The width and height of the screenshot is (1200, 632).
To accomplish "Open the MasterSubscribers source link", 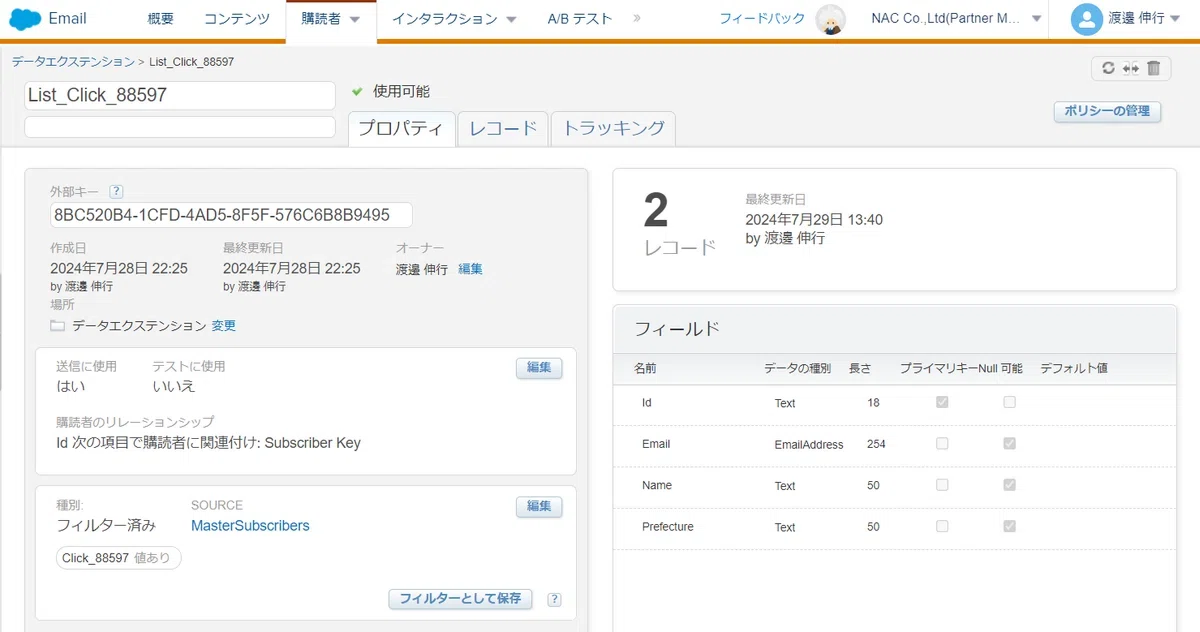I will pyautogui.click(x=250, y=526).
